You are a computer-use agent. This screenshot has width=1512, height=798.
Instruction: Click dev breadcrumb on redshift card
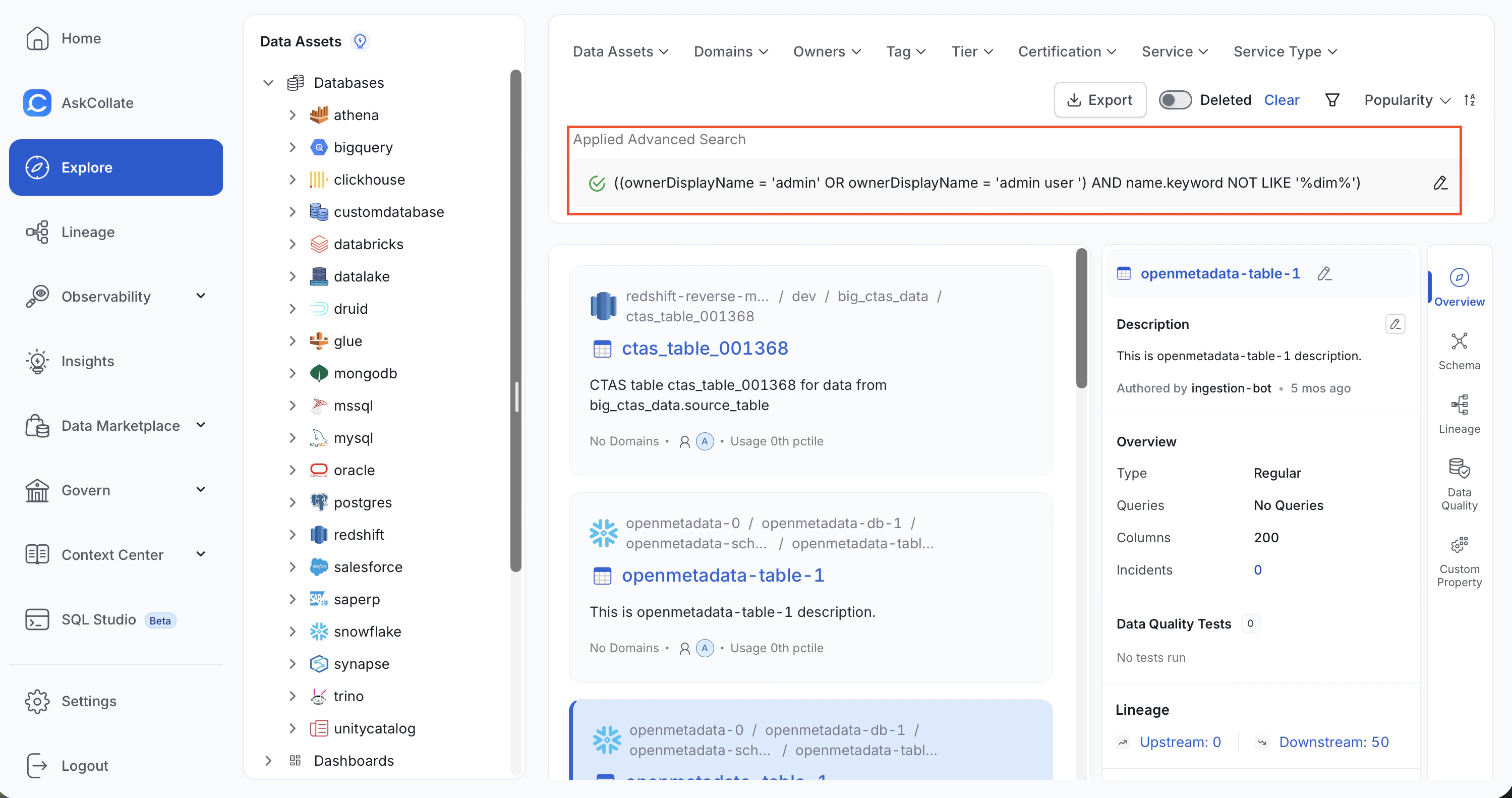pos(803,297)
